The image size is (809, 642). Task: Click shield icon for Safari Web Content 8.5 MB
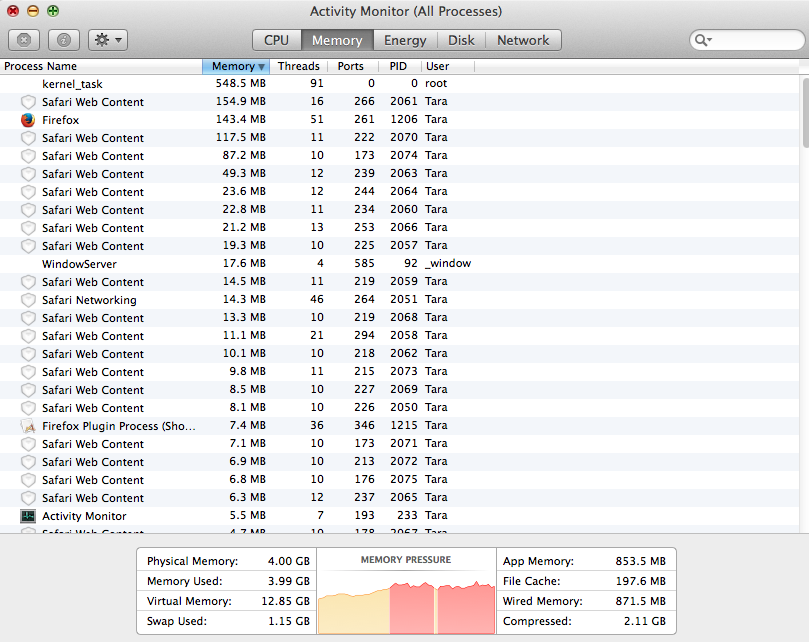(28, 390)
